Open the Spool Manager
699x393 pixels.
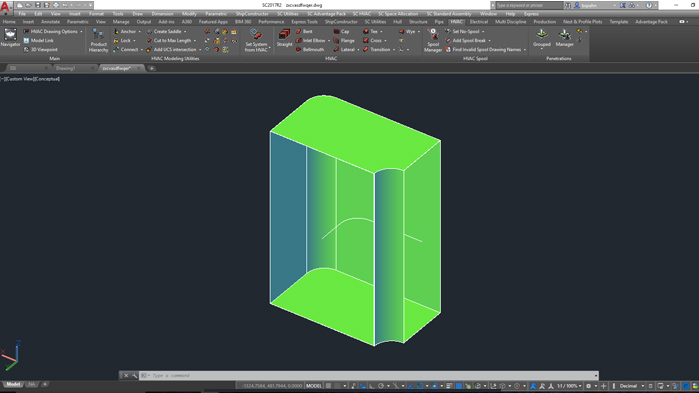(x=432, y=41)
